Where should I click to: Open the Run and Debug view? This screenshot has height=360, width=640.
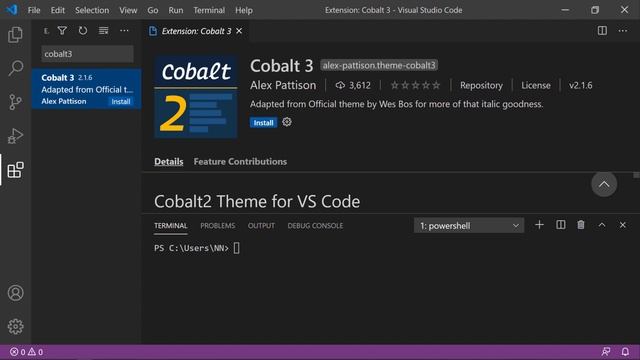click(15, 136)
